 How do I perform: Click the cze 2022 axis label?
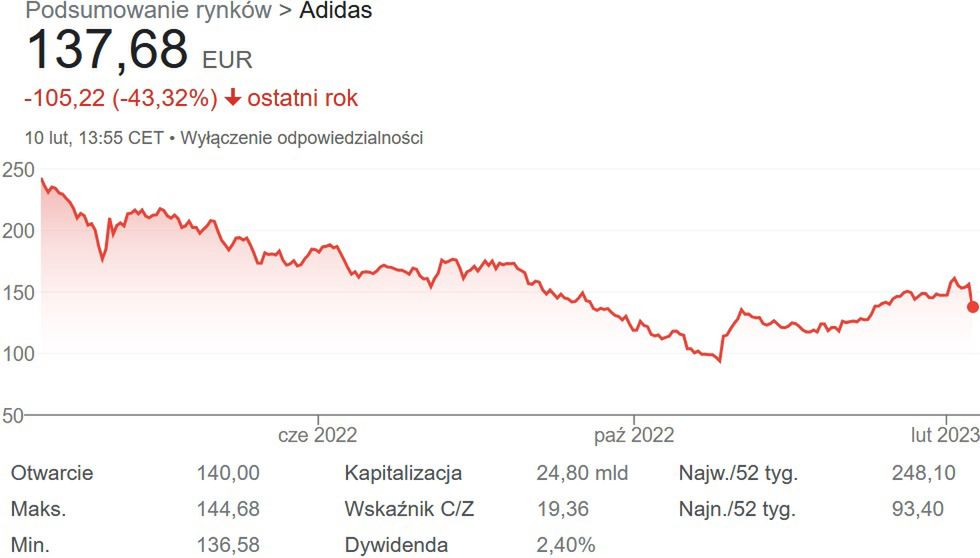pos(317,435)
